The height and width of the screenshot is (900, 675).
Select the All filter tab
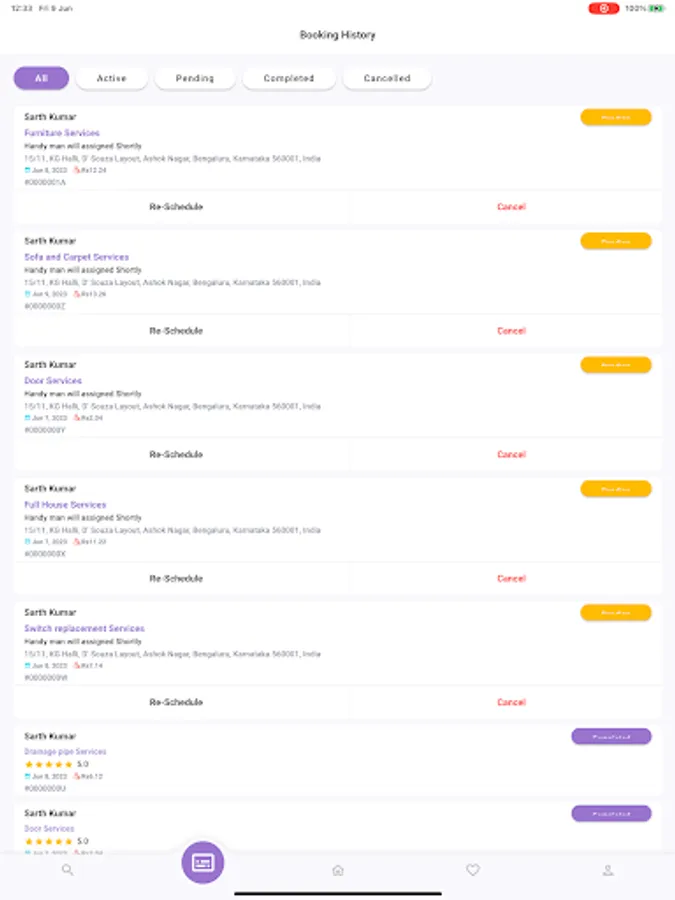click(41, 78)
